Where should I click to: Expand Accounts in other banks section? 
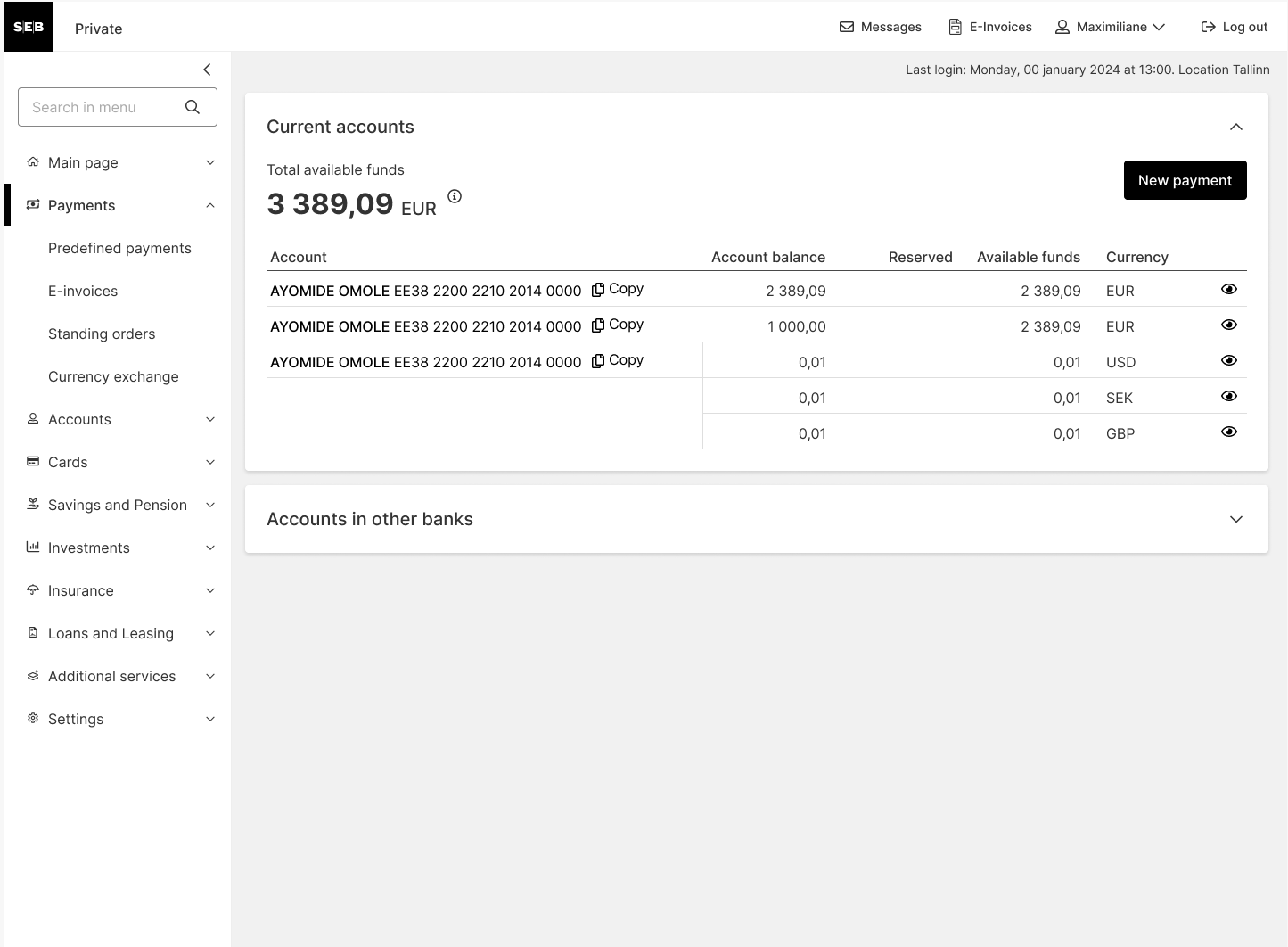click(x=1236, y=519)
